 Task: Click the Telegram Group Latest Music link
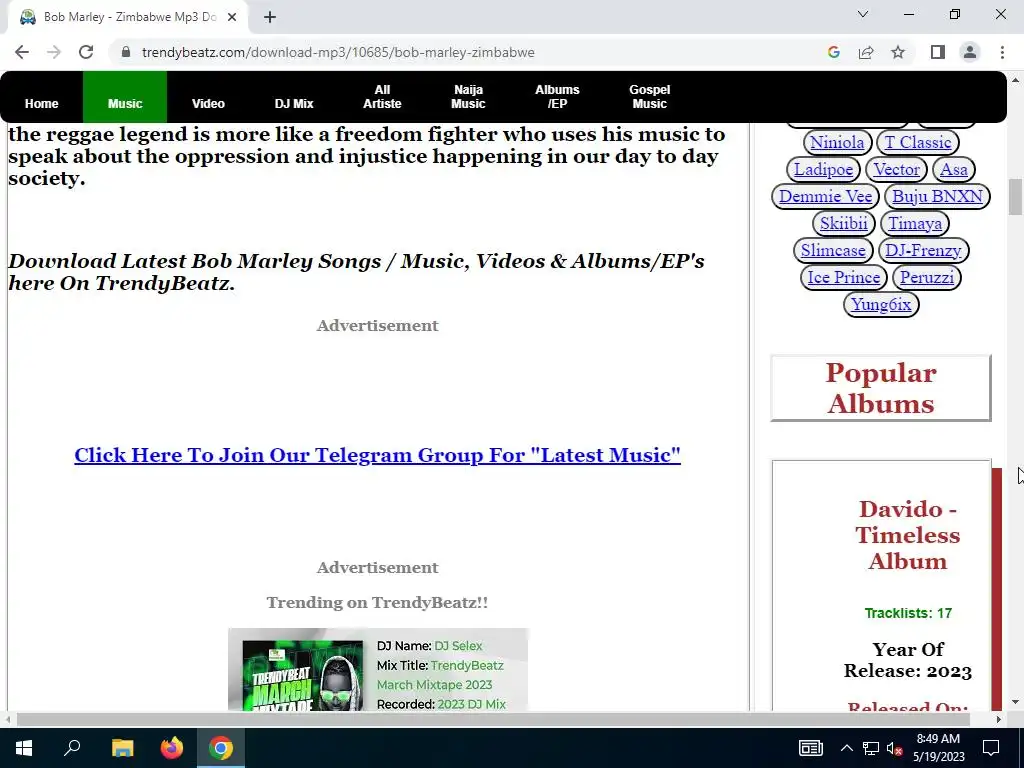tap(377, 455)
